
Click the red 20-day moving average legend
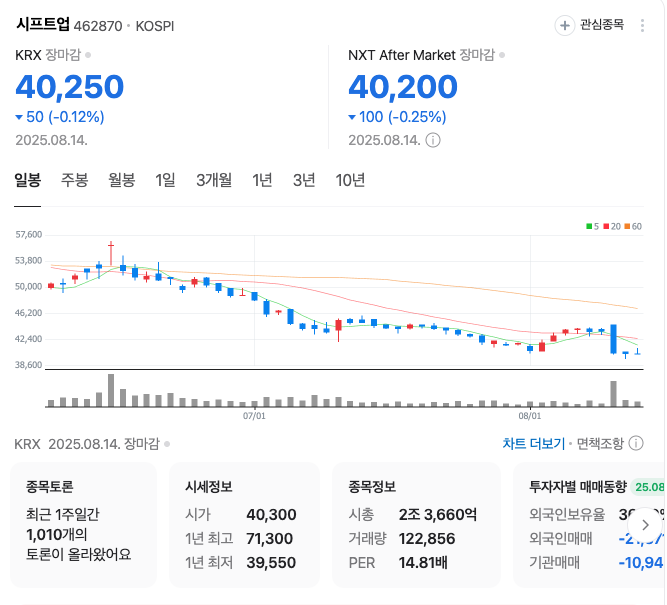point(612,226)
